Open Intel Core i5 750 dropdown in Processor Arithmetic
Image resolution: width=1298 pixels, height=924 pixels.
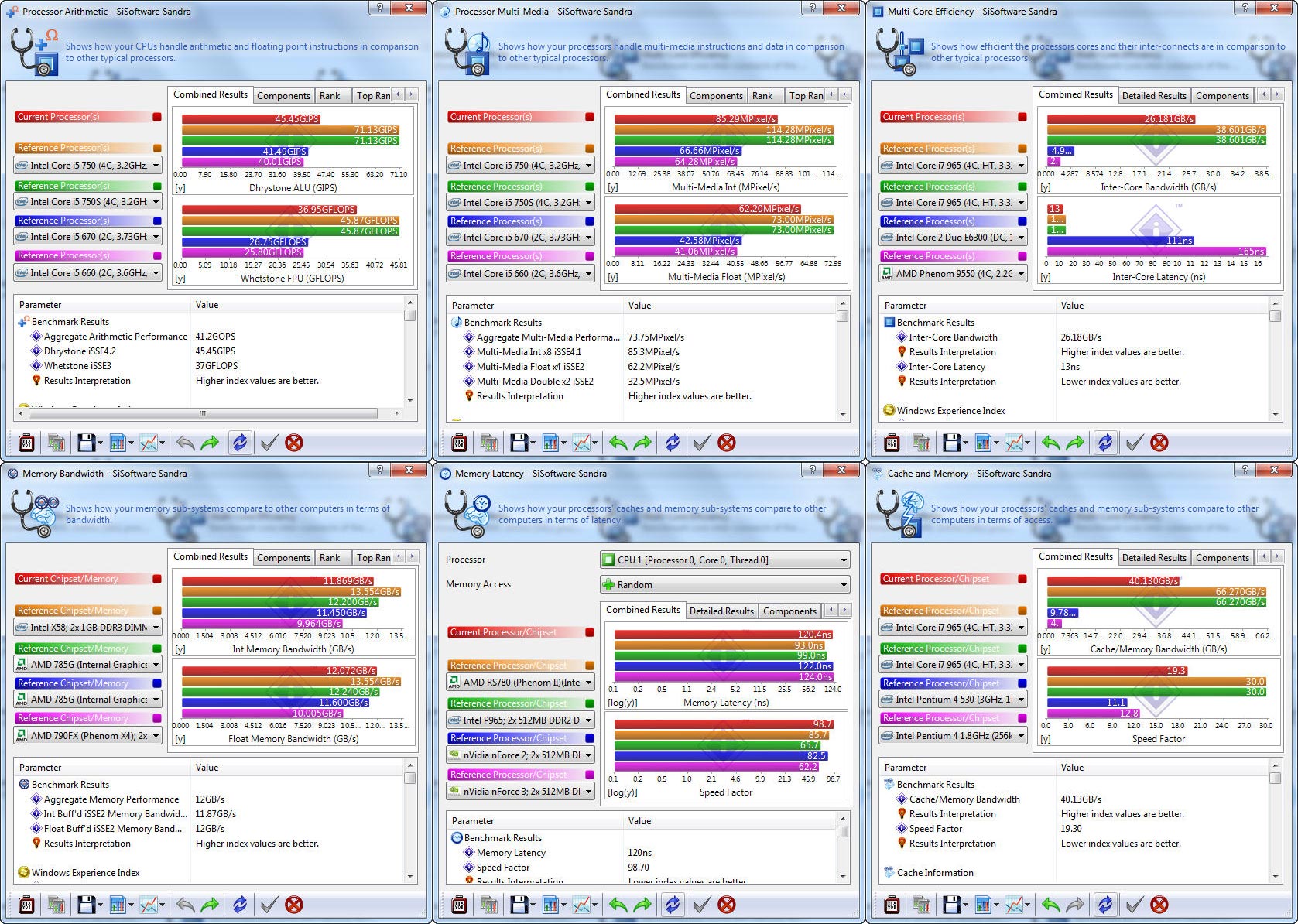tap(87, 166)
